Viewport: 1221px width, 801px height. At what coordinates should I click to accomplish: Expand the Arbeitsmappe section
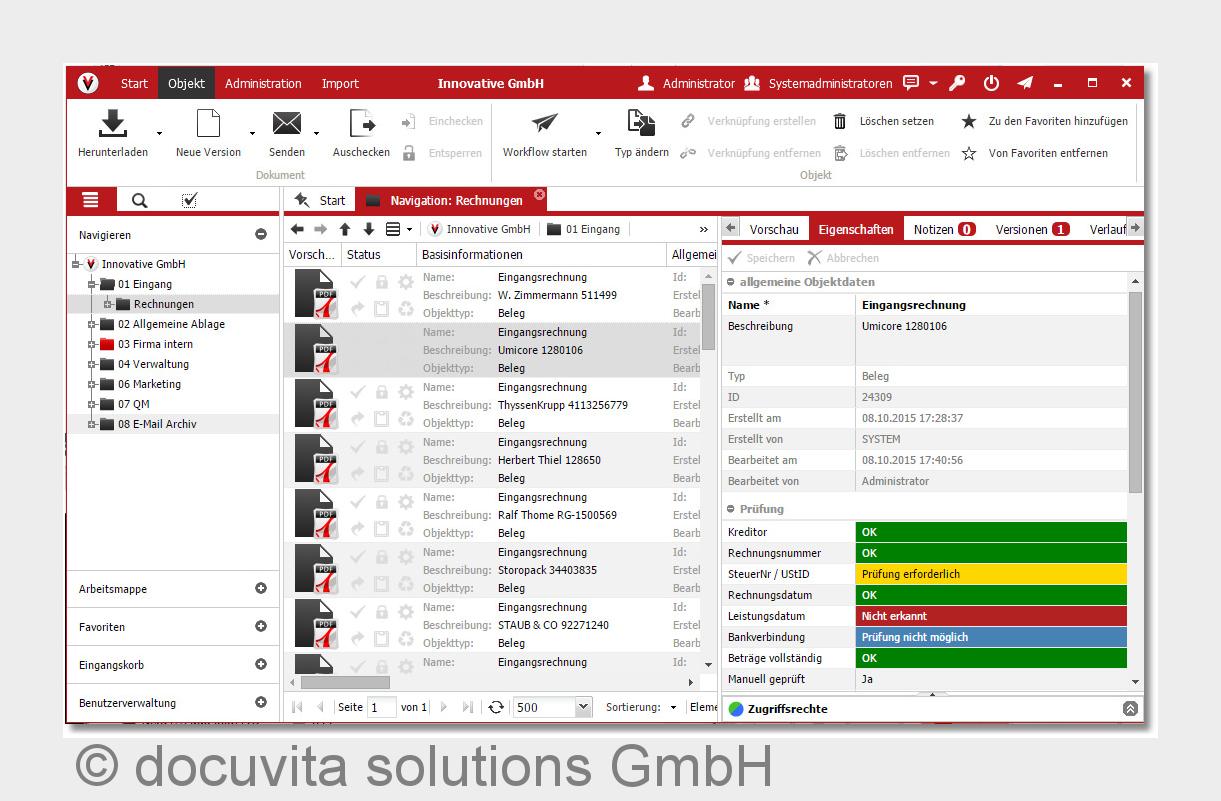point(261,589)
